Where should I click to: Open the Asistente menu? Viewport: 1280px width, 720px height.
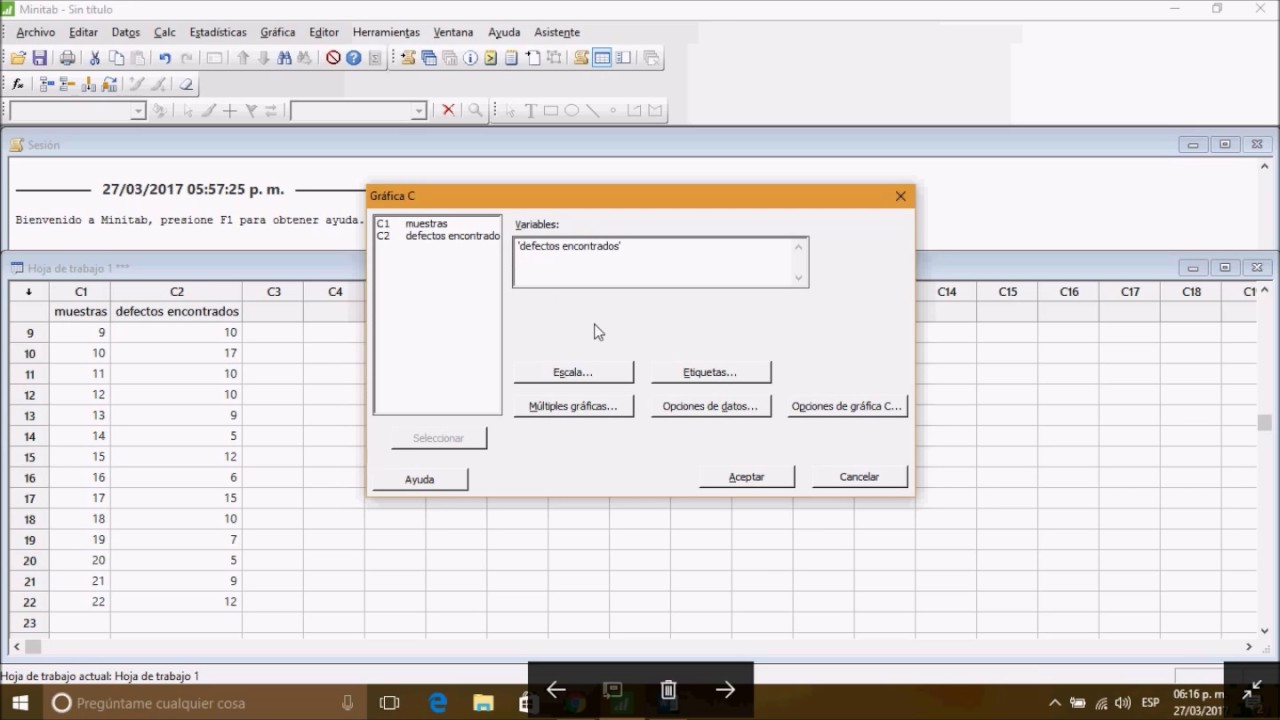[557, 32]
